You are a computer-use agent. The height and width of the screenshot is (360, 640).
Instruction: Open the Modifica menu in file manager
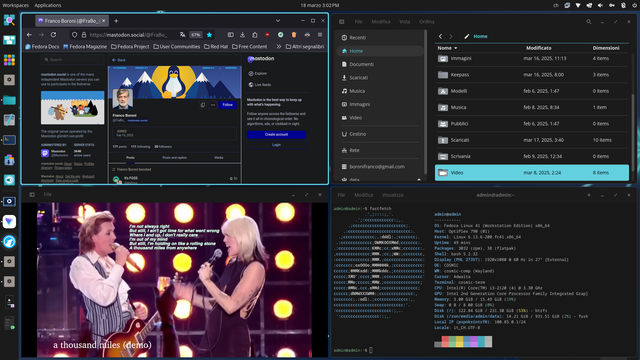click(x=381, y=22)
